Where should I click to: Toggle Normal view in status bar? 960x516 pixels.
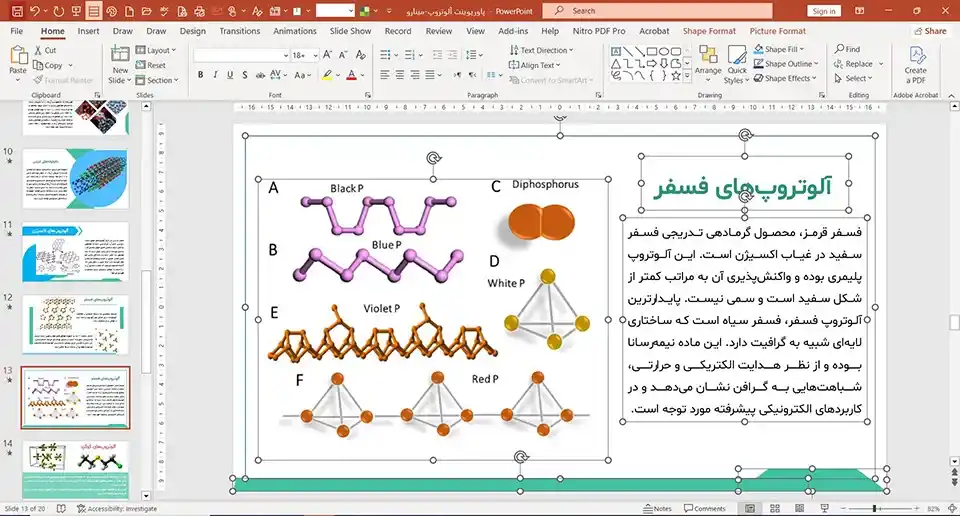[749, 509]
